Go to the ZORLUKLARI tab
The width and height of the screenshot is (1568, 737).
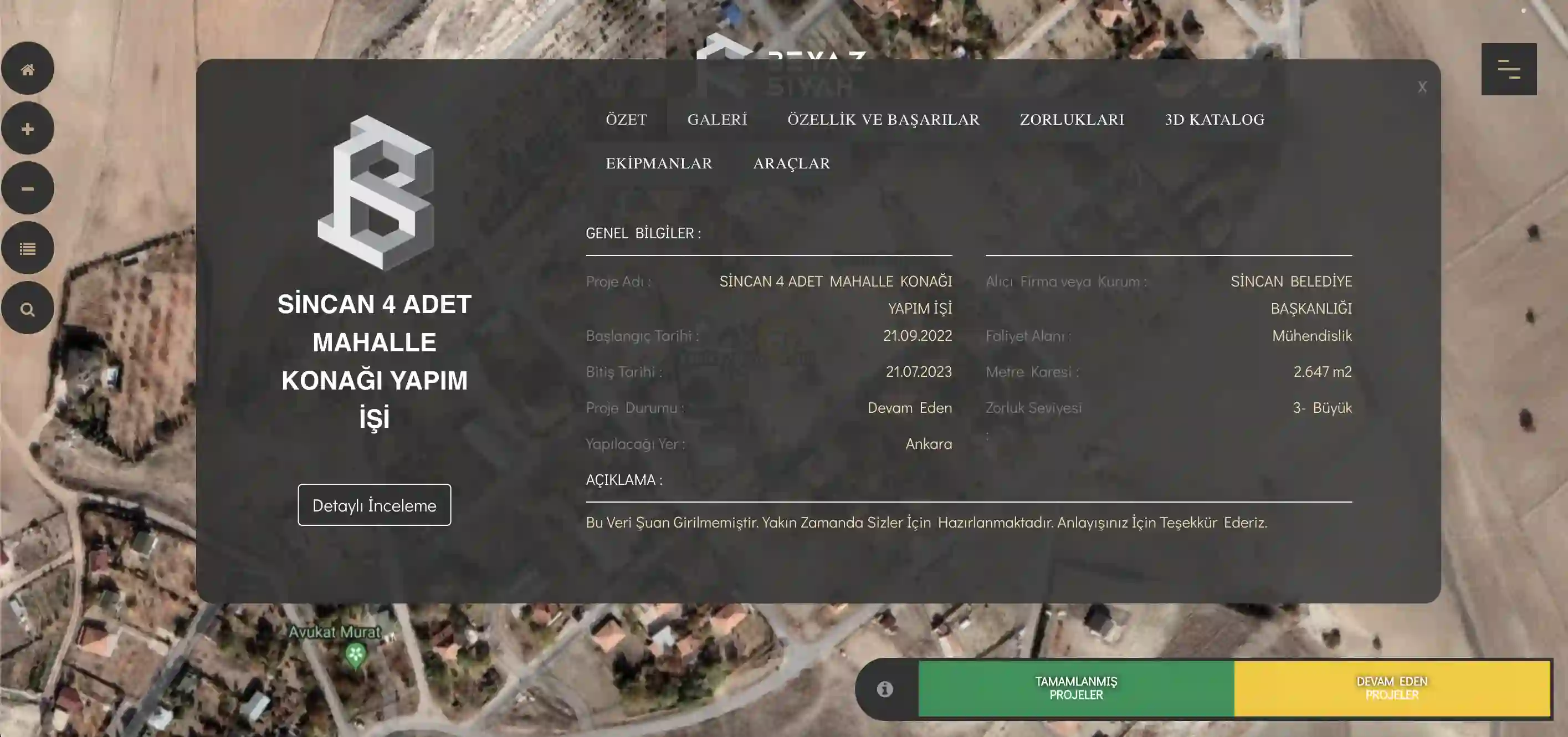pyautogui.click(x=1072, y=120)
